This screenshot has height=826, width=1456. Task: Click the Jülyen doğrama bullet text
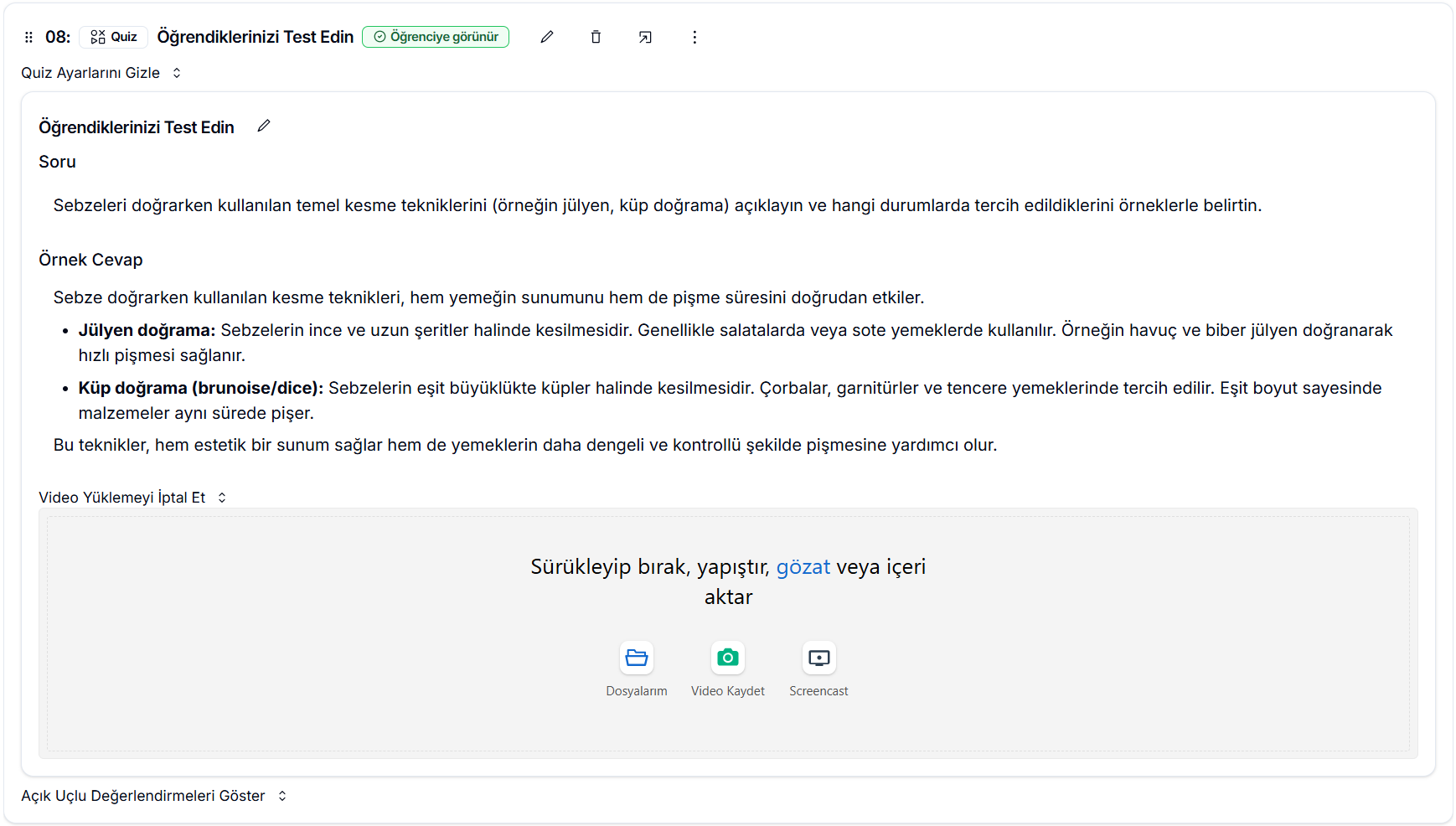pos(736,343)
